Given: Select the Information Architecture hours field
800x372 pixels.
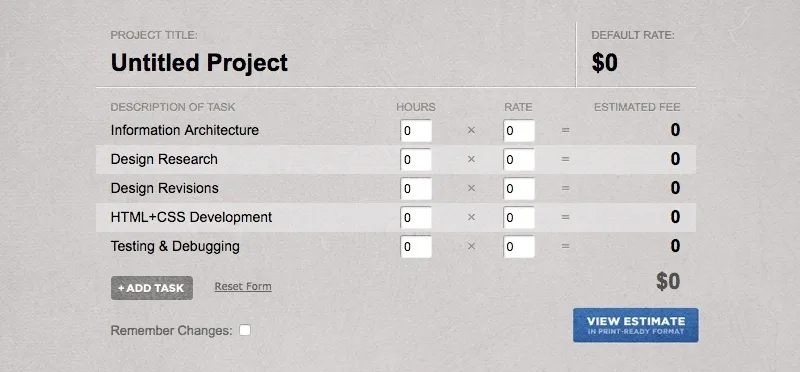Looking at the screenshot, I should pos(416,131).
